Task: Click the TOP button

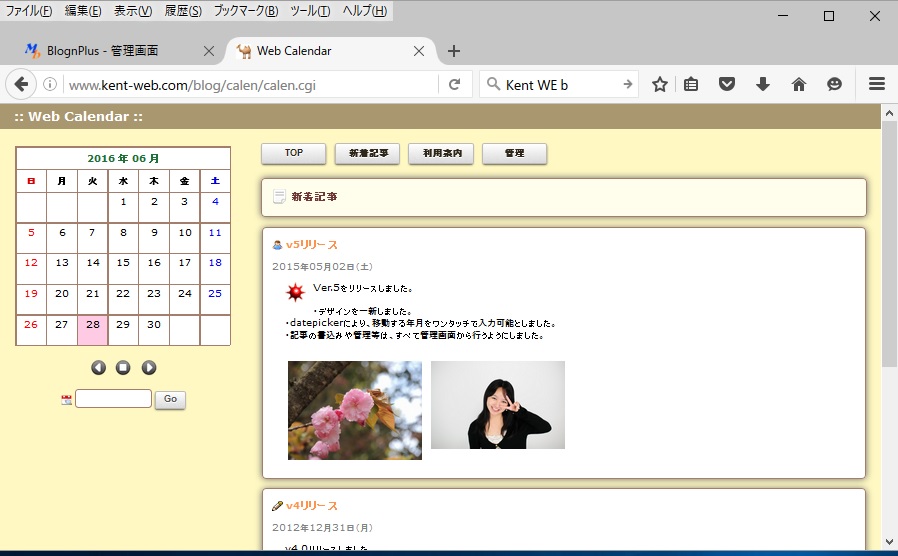Action: 294,153
